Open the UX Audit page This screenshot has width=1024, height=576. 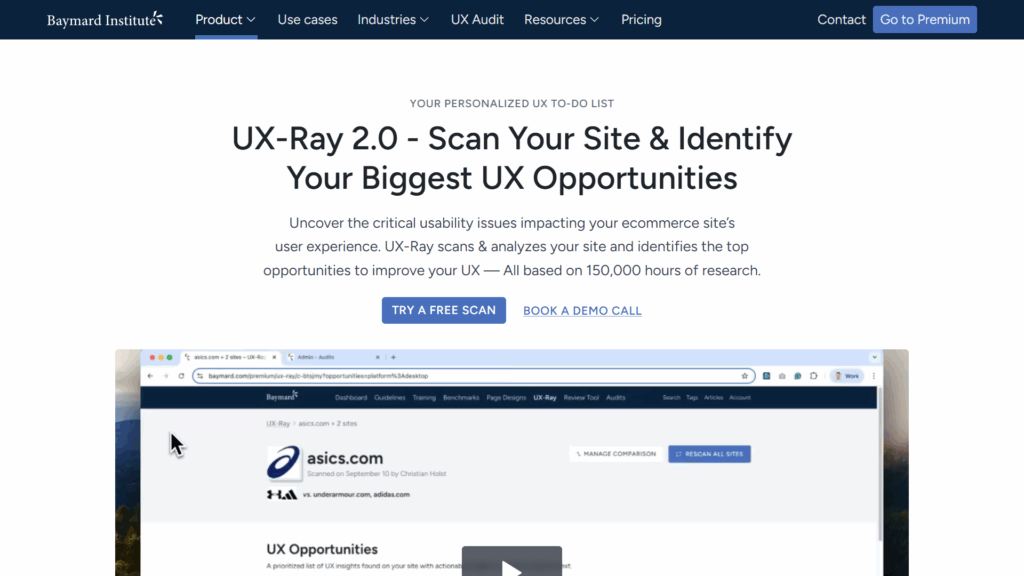(477, 19)
